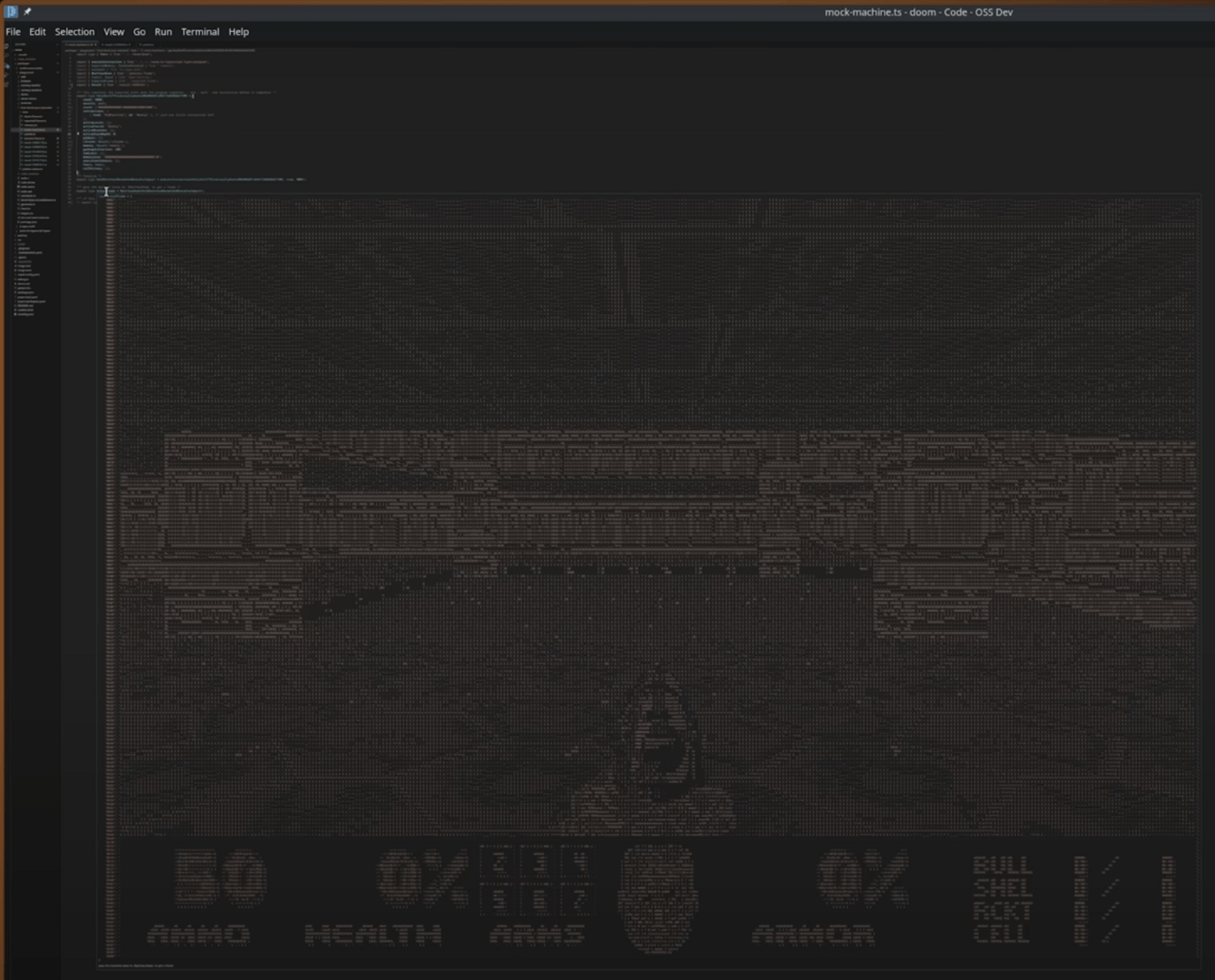This screenshot has width=1215, height=980.
Task: Open the File menu
Action: click(13, 32)
